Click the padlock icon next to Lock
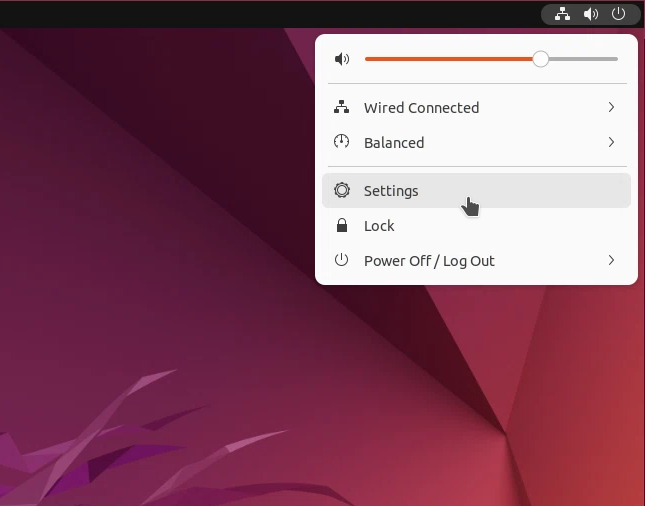 (342, 226)
